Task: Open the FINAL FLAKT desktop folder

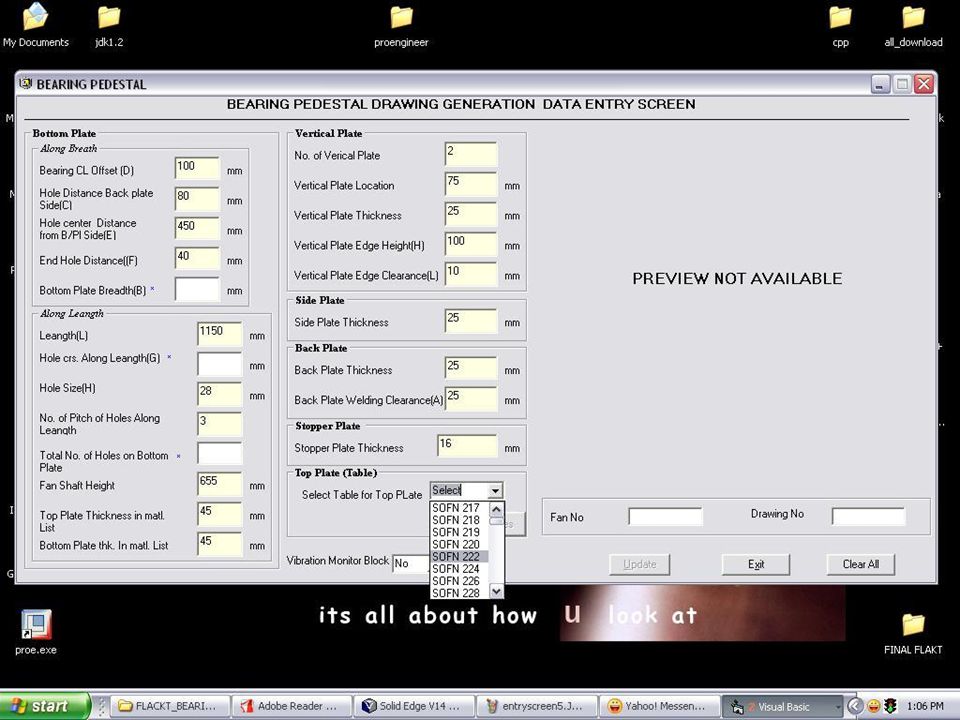Action: pyautogui.click(x=913, y=633)
